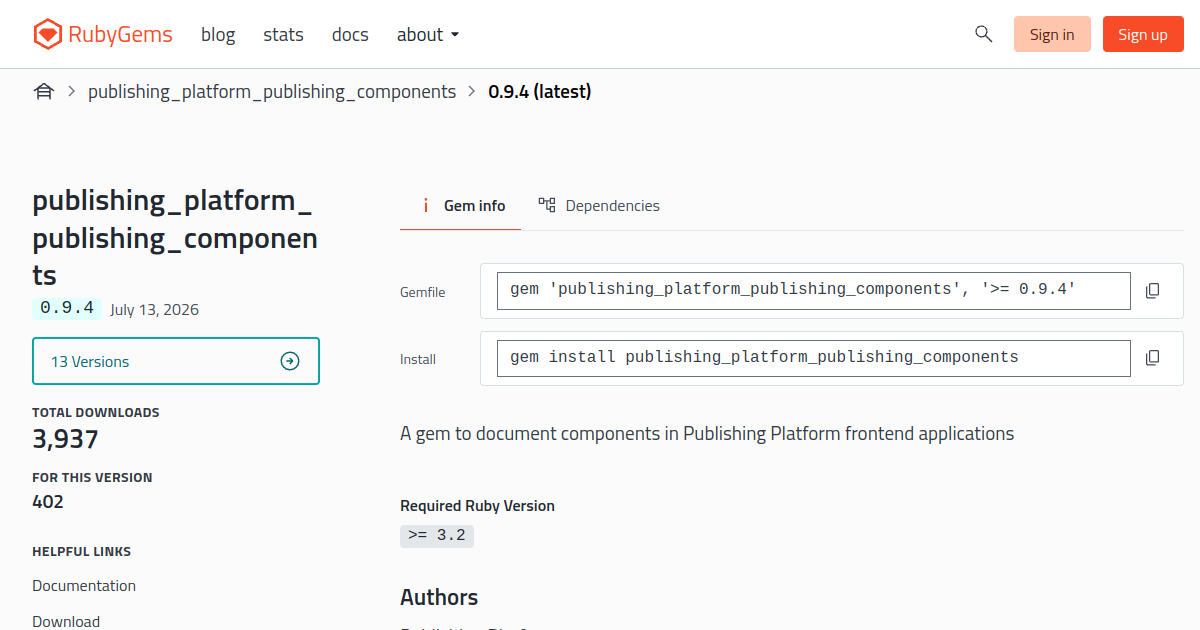Click the 0.9.4 (latest) breadcrumb text
This screenshot has height=630, width=1200.
pos(540,92)
